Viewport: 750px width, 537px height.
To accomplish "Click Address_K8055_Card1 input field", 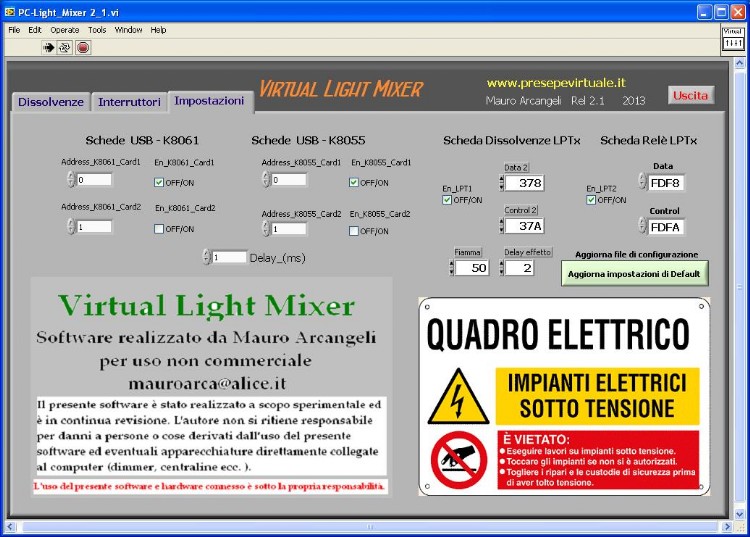I will (x=289, y=180).
